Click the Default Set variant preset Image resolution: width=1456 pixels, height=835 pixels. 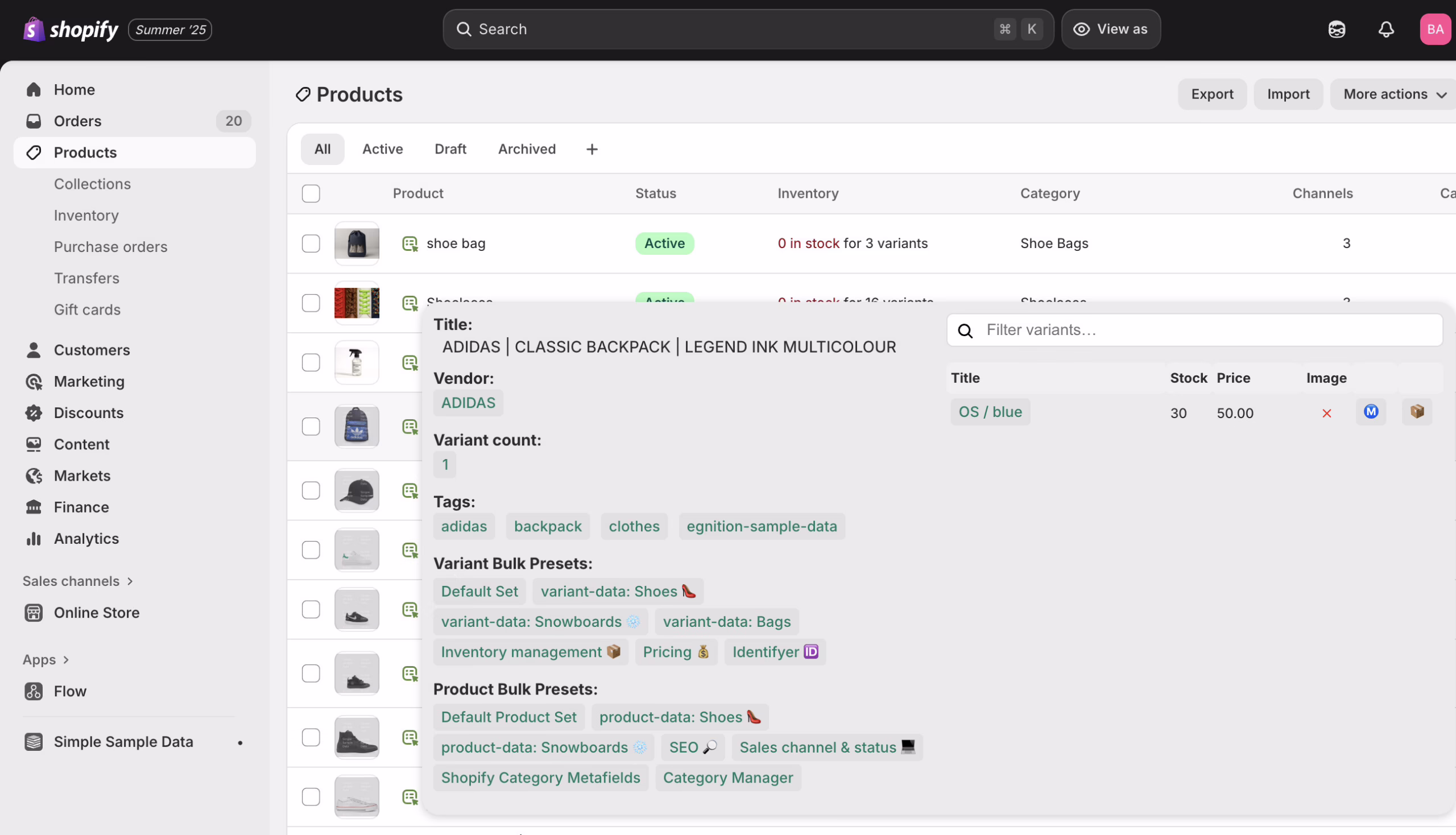tap(479, 591)
